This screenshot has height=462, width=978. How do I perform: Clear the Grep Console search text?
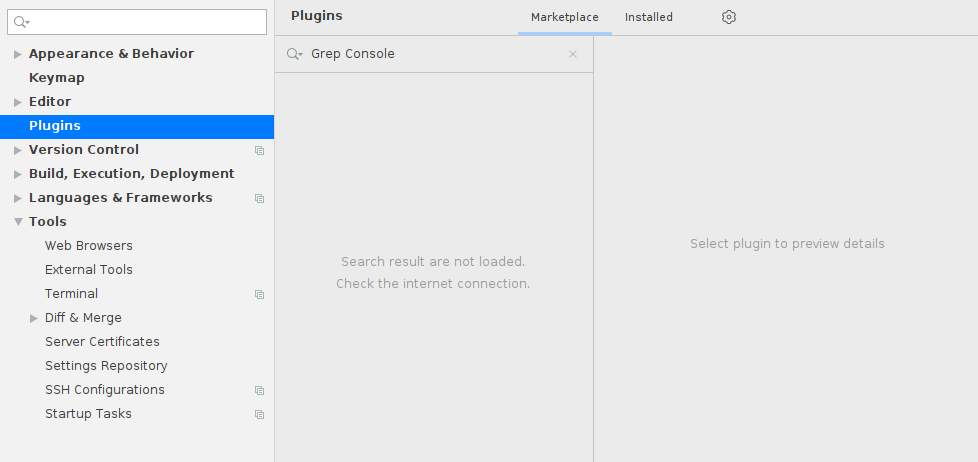click(573, 54)
